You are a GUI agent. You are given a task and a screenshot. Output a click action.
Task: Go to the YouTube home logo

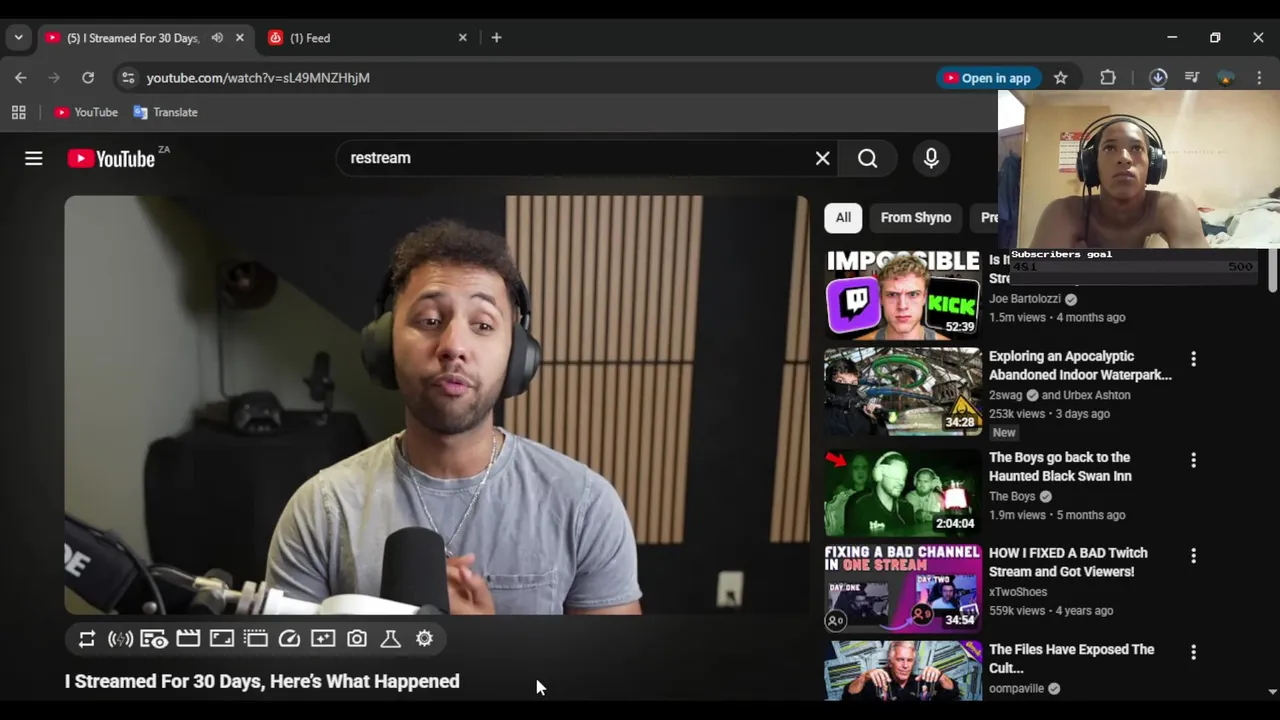111,158
